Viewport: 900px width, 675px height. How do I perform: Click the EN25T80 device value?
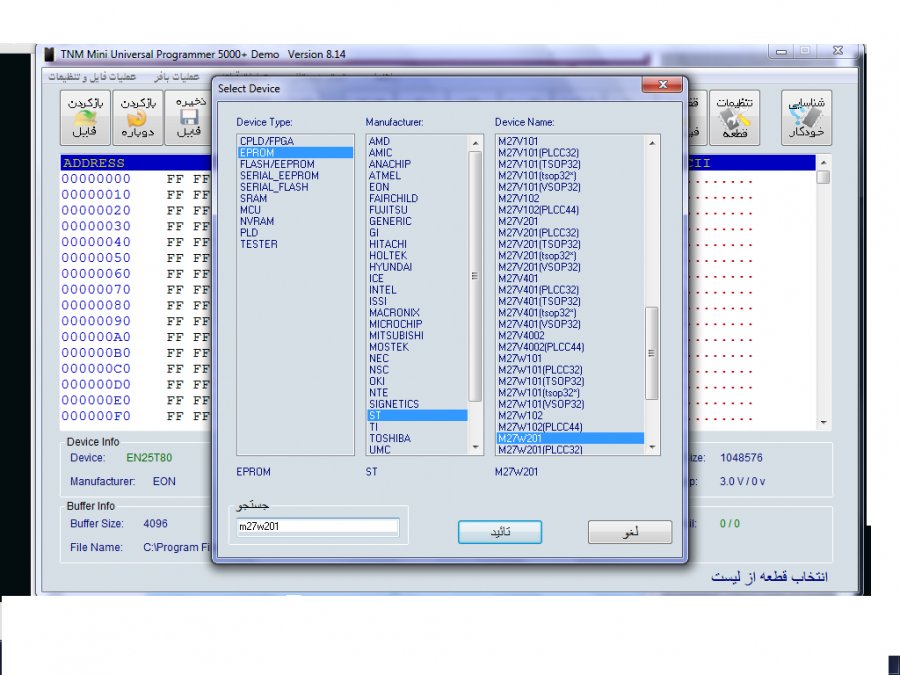(x=149, y=458)
